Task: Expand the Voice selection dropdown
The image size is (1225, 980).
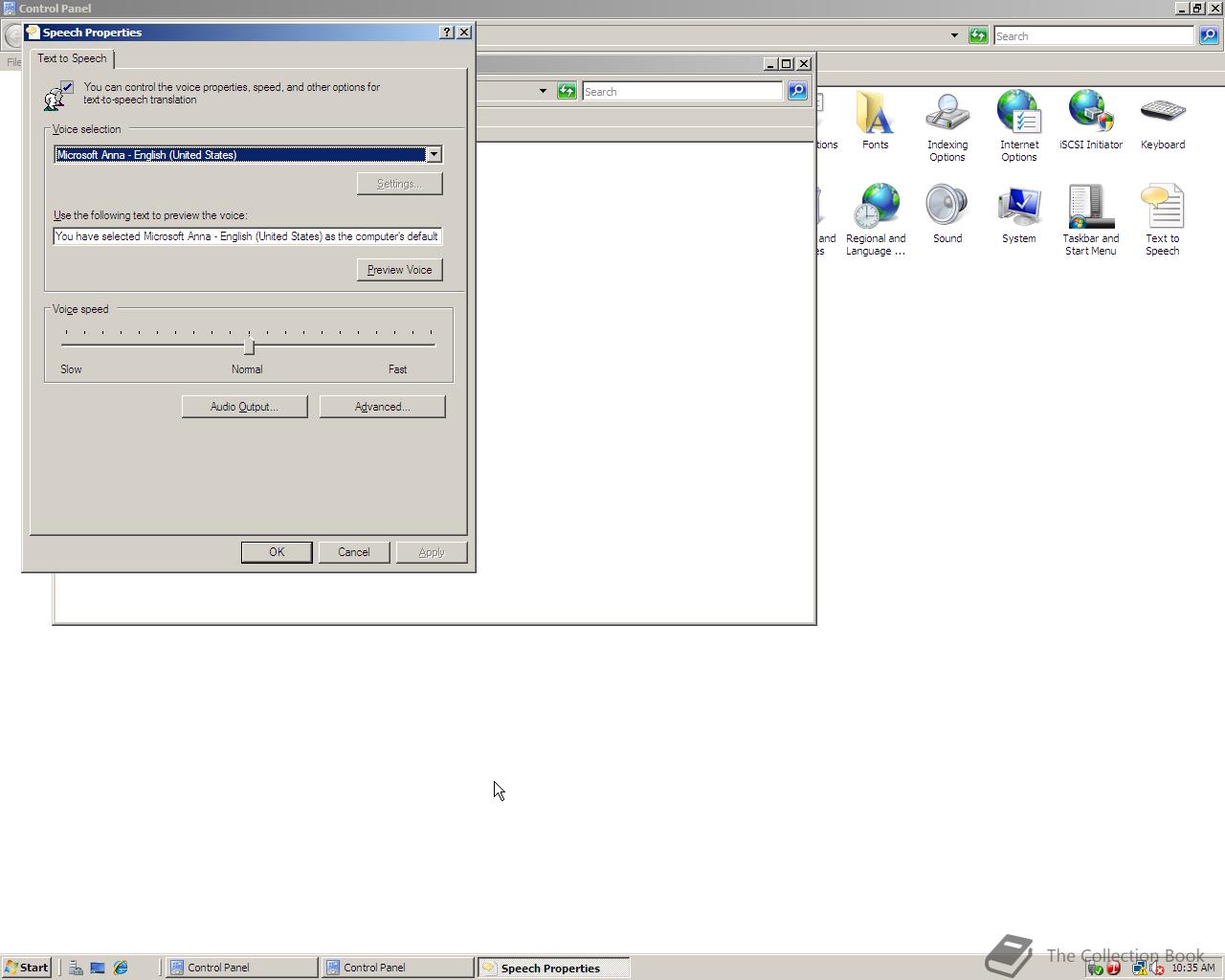Action: pyautogui.click(x=434, y=154)
